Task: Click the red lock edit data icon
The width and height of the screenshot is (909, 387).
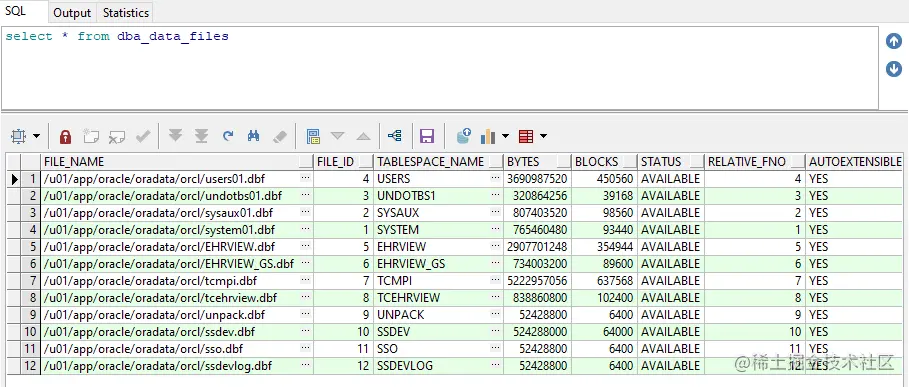Action: (66, 137)
